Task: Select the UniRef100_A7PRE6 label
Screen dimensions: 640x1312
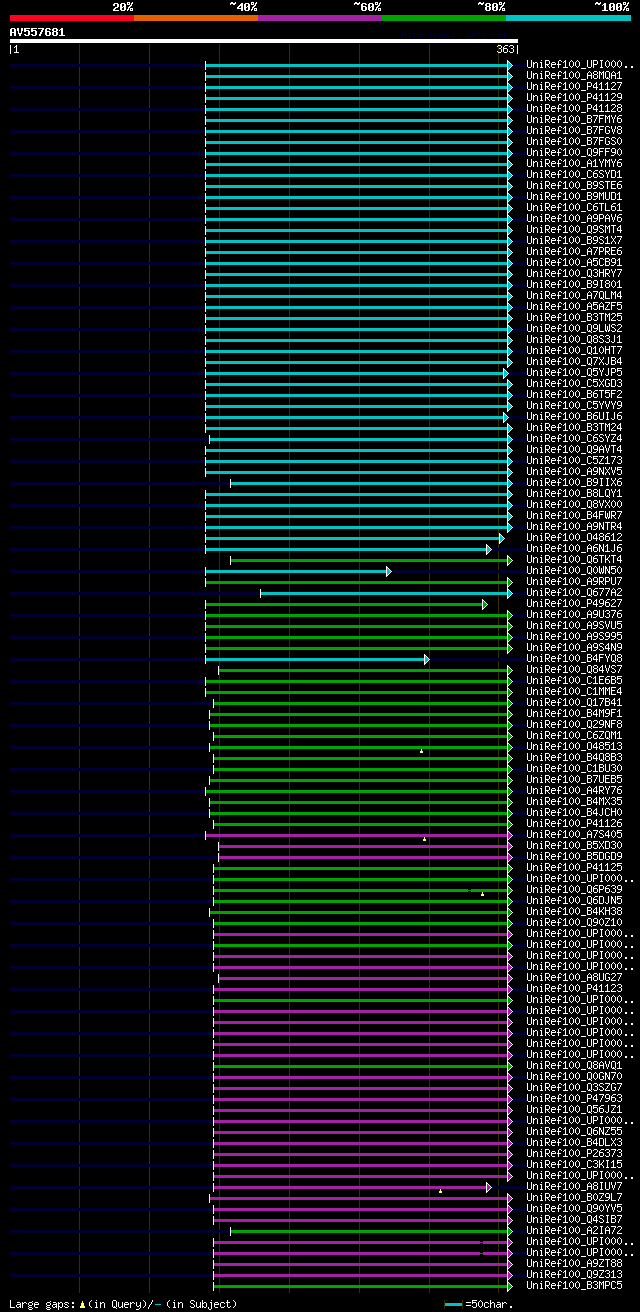Action: click(574, 252)
